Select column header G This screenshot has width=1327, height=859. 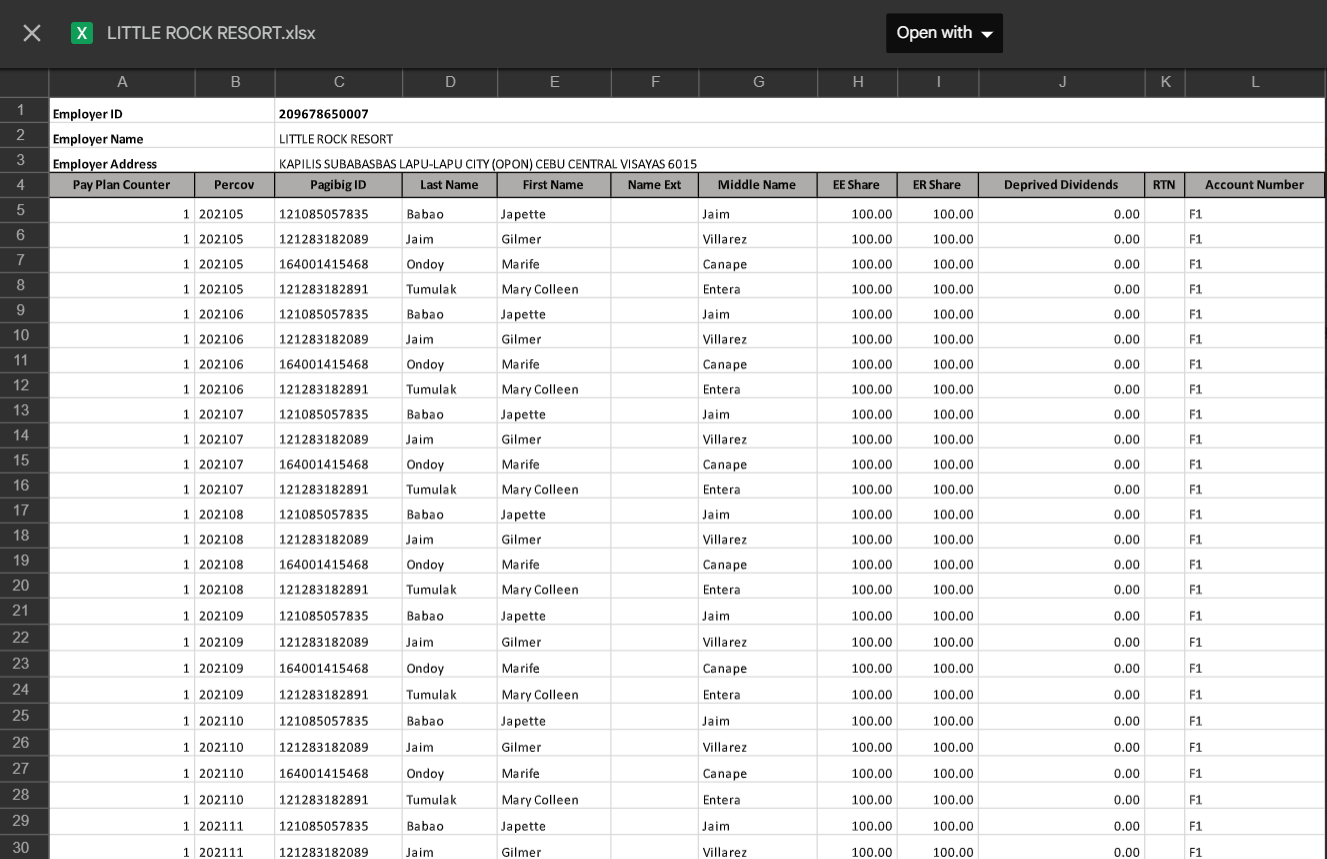758,82
